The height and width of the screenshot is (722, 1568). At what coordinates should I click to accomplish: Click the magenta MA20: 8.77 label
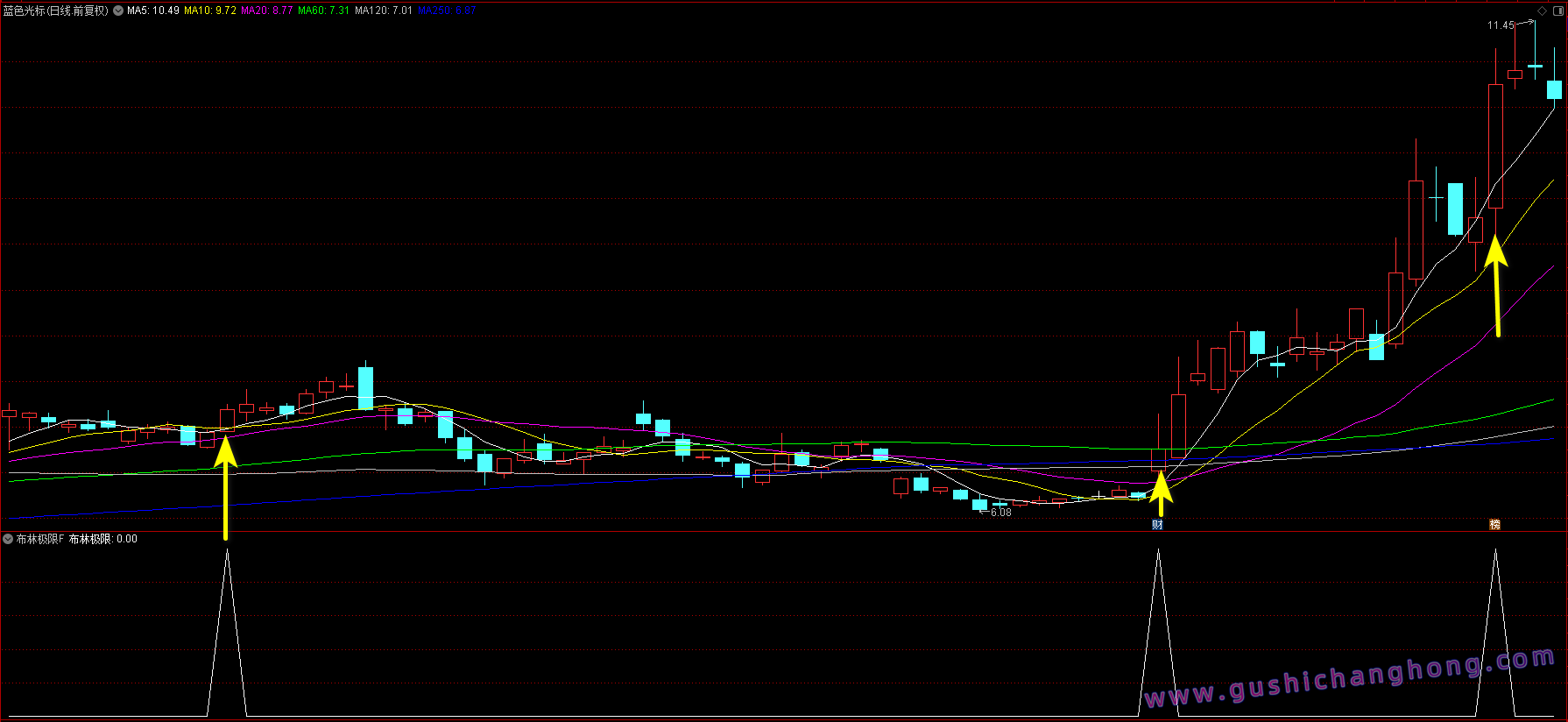coord(267,11)
